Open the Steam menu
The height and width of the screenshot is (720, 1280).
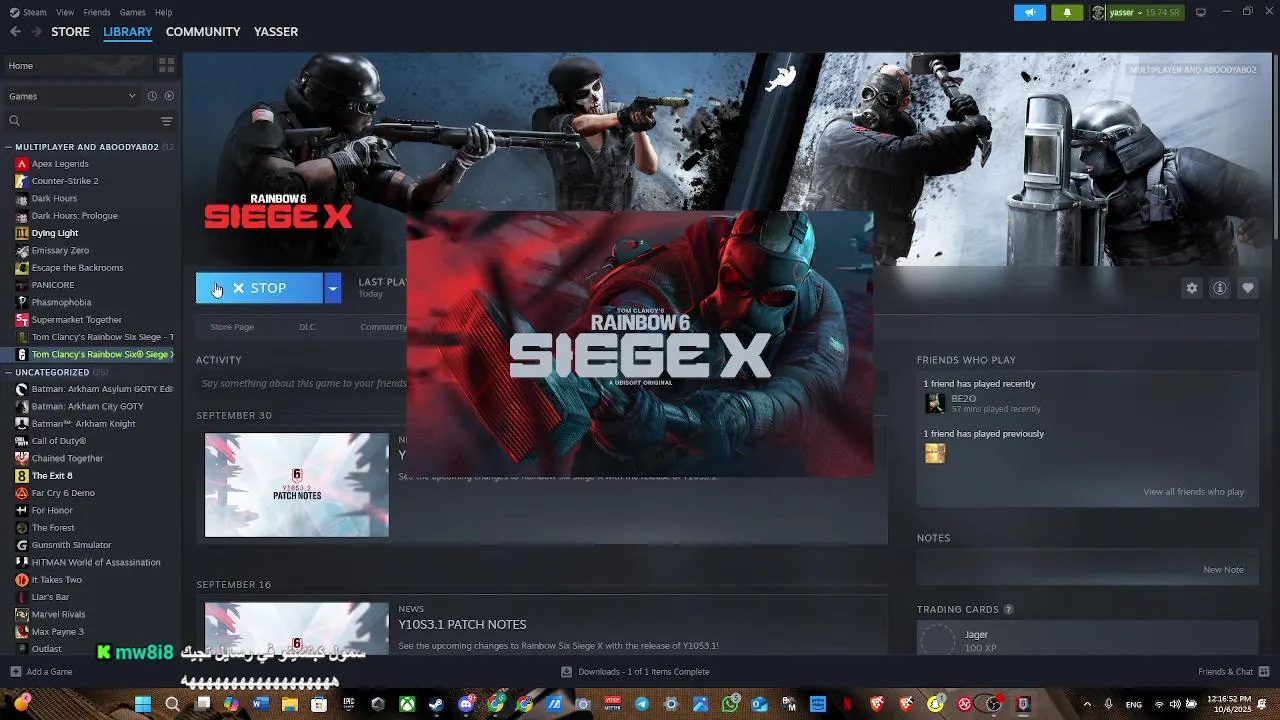click(x=35, y=12)
